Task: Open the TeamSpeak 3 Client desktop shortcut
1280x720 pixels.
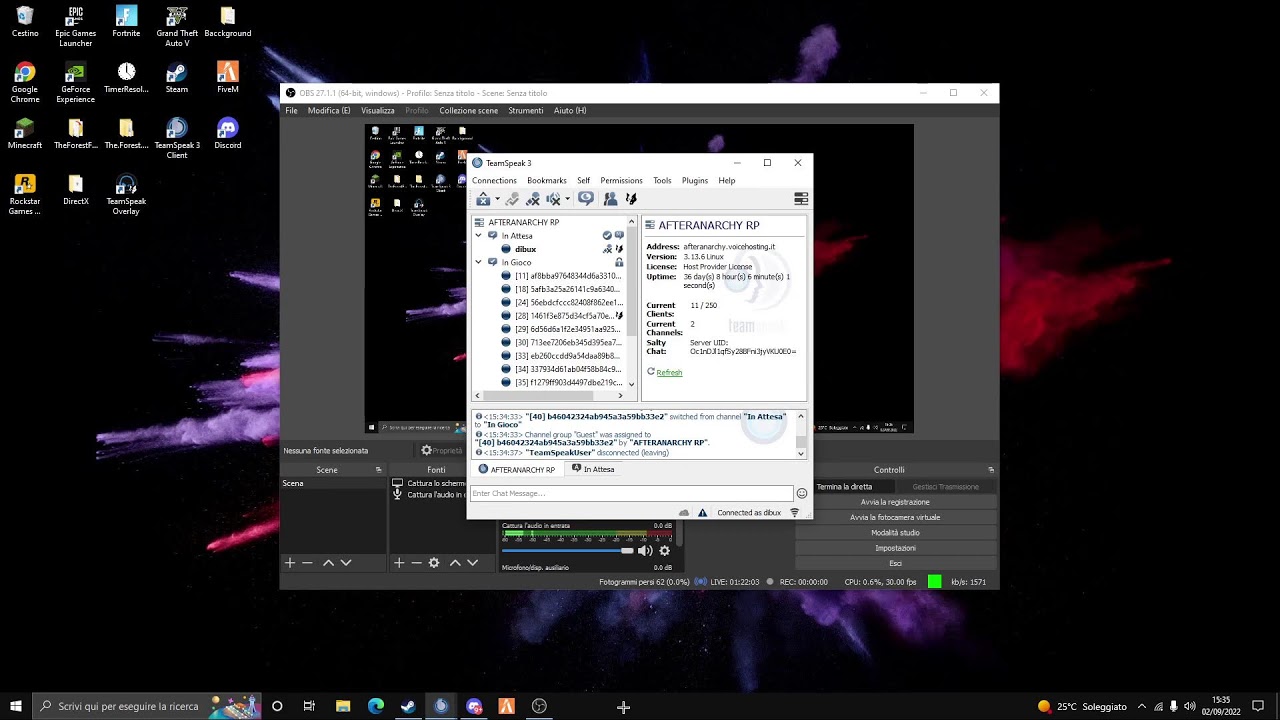Action: (x=177, y=140)
